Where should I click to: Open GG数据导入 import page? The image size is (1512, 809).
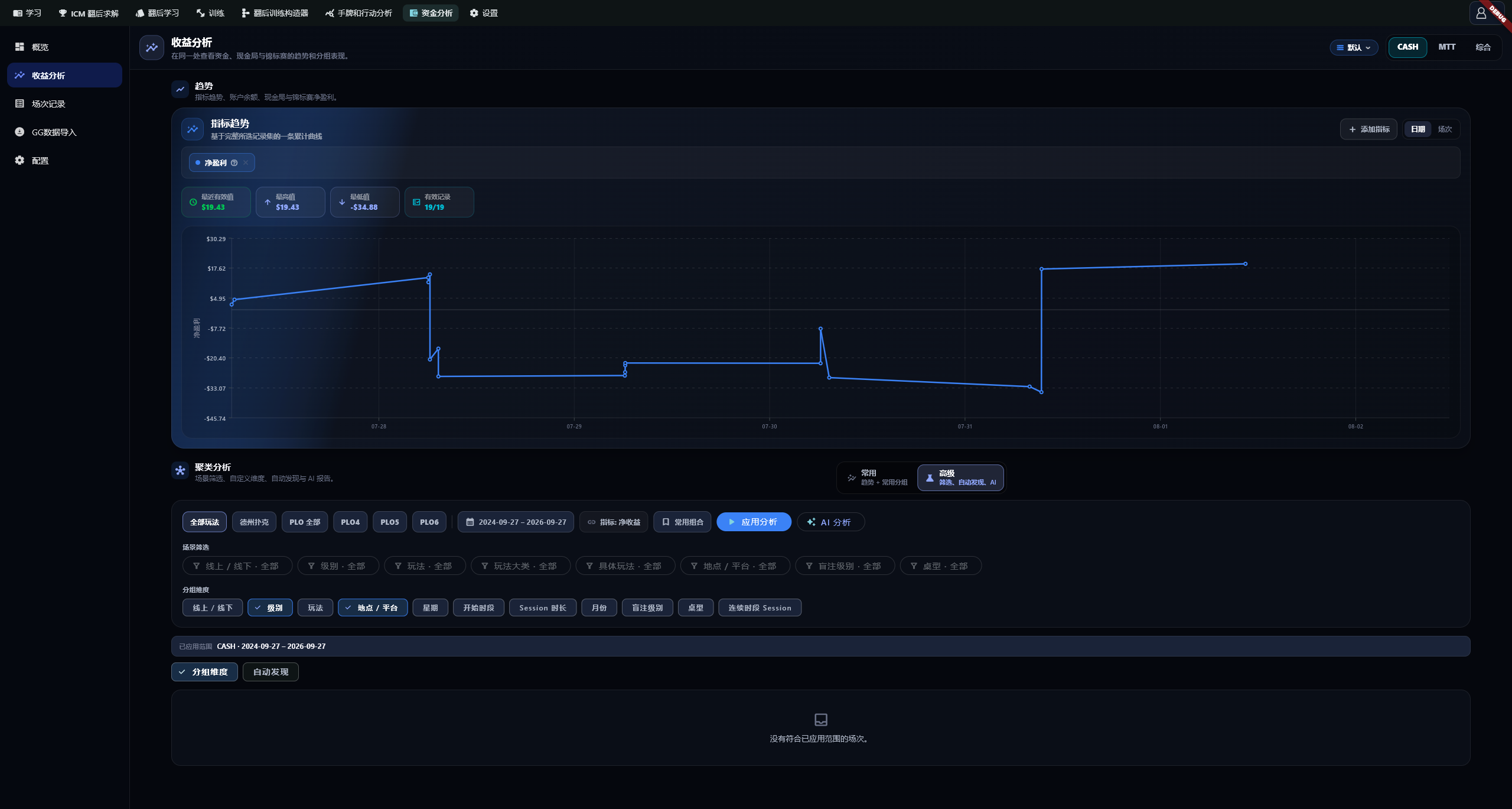click(x=64, y=132)
